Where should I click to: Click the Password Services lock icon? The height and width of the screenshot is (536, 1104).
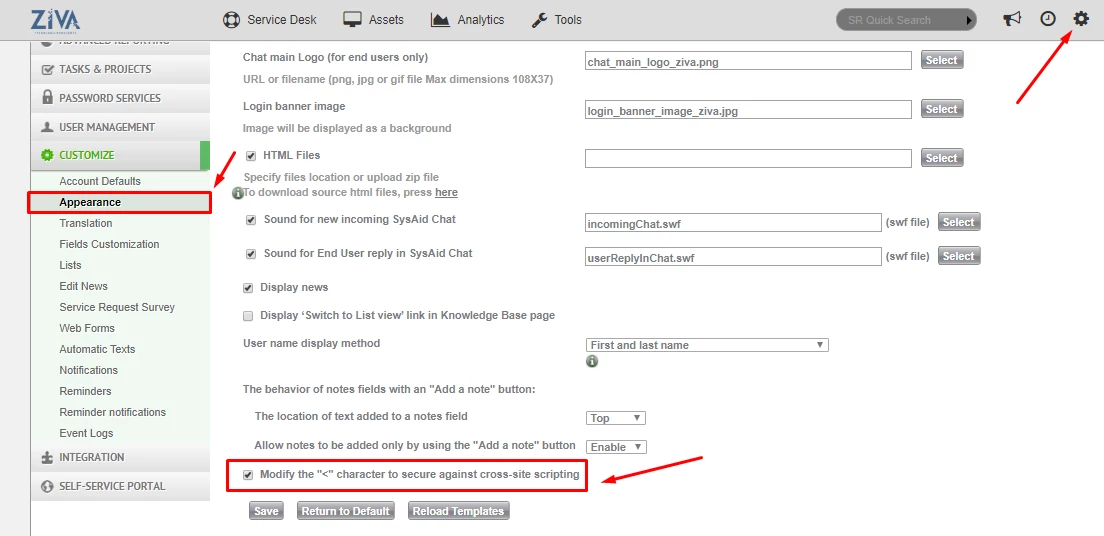pos(47,98)
